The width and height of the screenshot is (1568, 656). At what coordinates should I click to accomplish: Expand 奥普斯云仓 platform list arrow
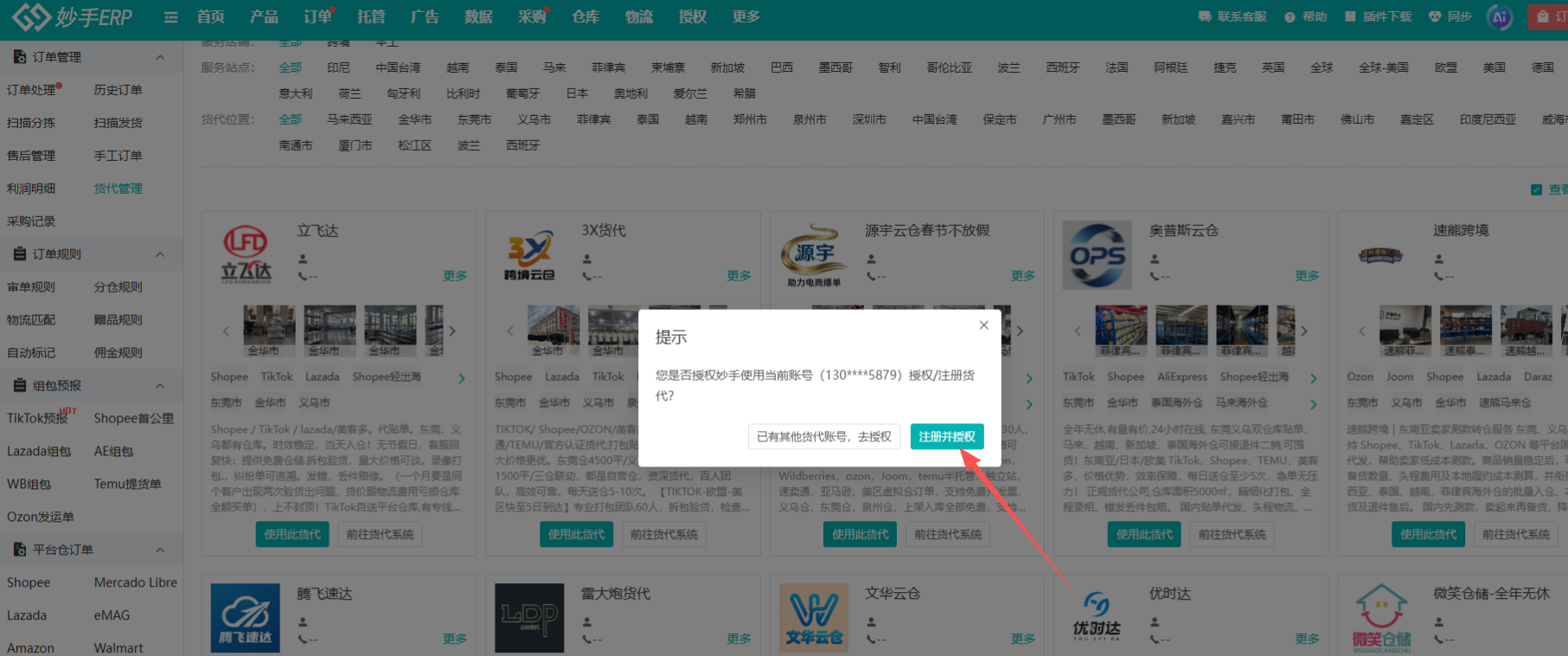(x=1314, y=378)
